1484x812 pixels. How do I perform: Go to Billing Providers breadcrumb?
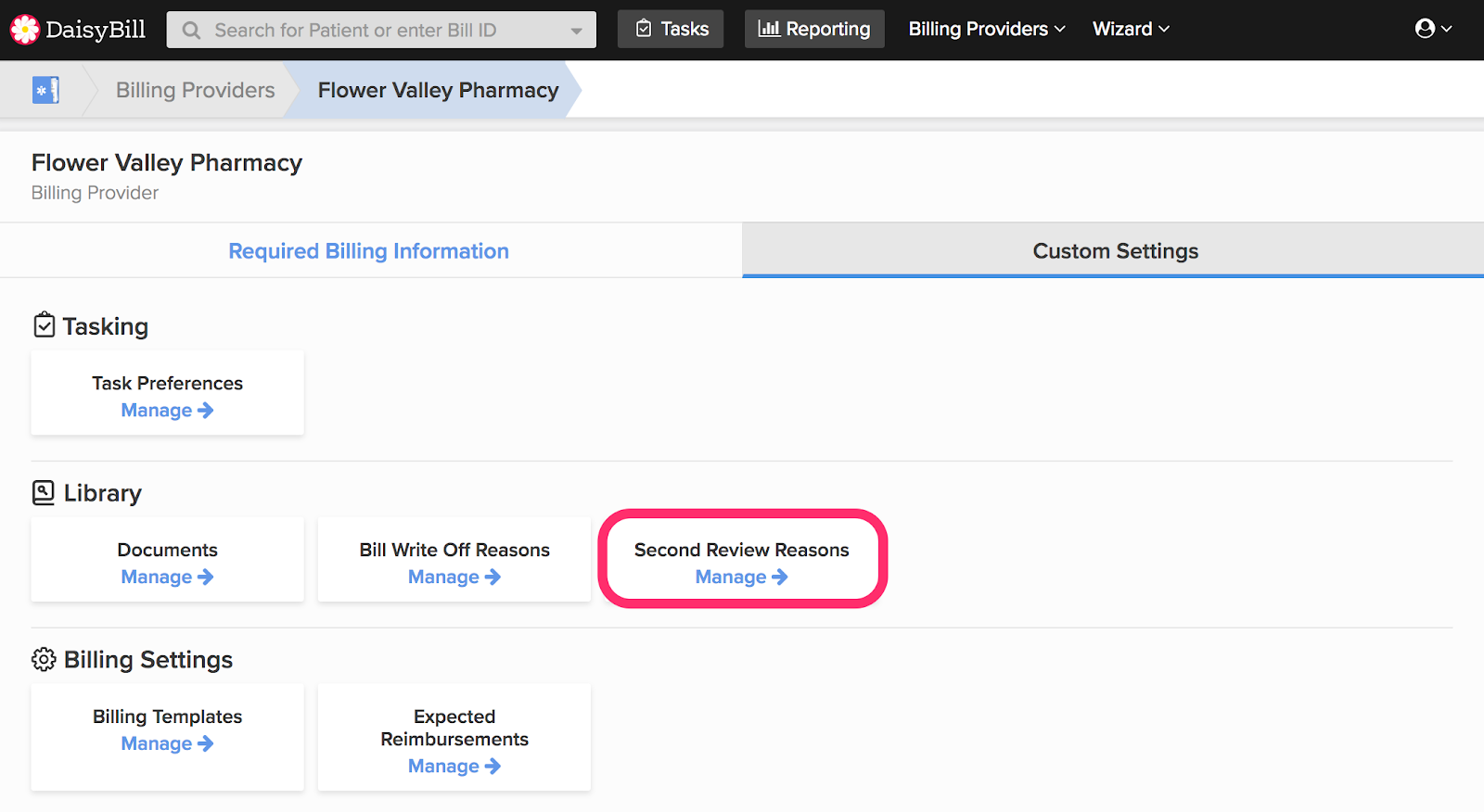click(x=196, y=90)
